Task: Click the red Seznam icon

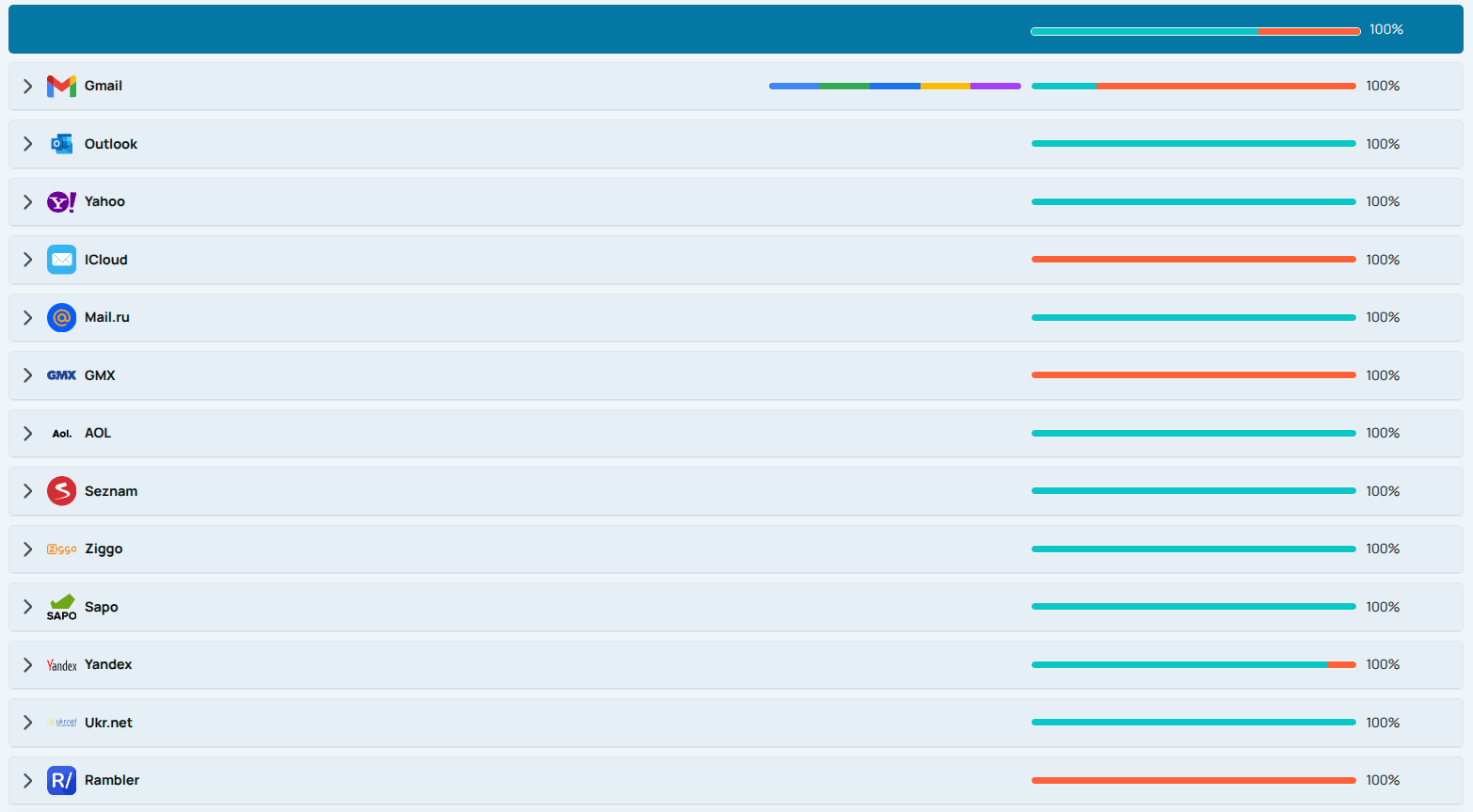Action: [61, 491]
